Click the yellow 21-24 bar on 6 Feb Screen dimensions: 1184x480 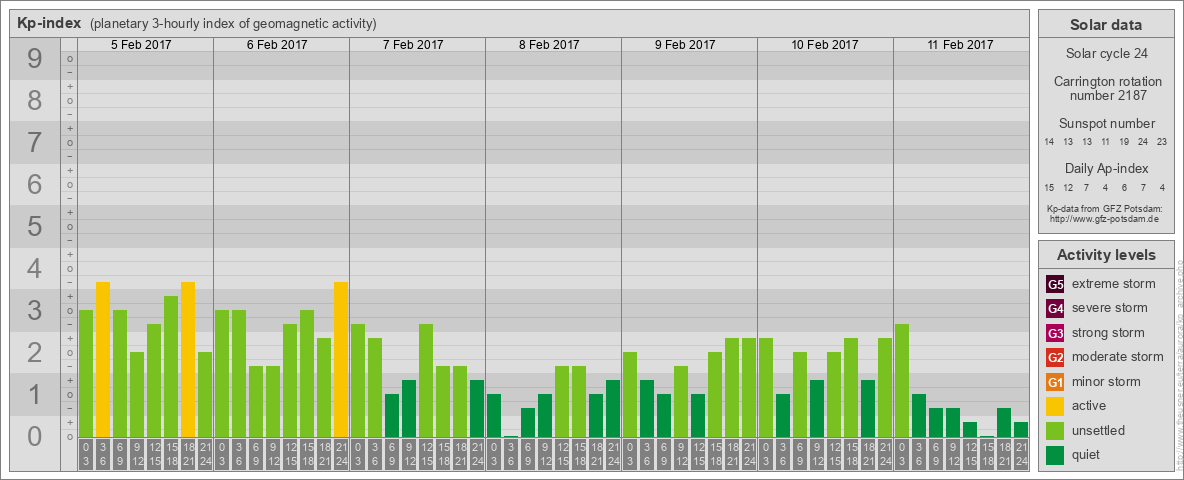341,359
